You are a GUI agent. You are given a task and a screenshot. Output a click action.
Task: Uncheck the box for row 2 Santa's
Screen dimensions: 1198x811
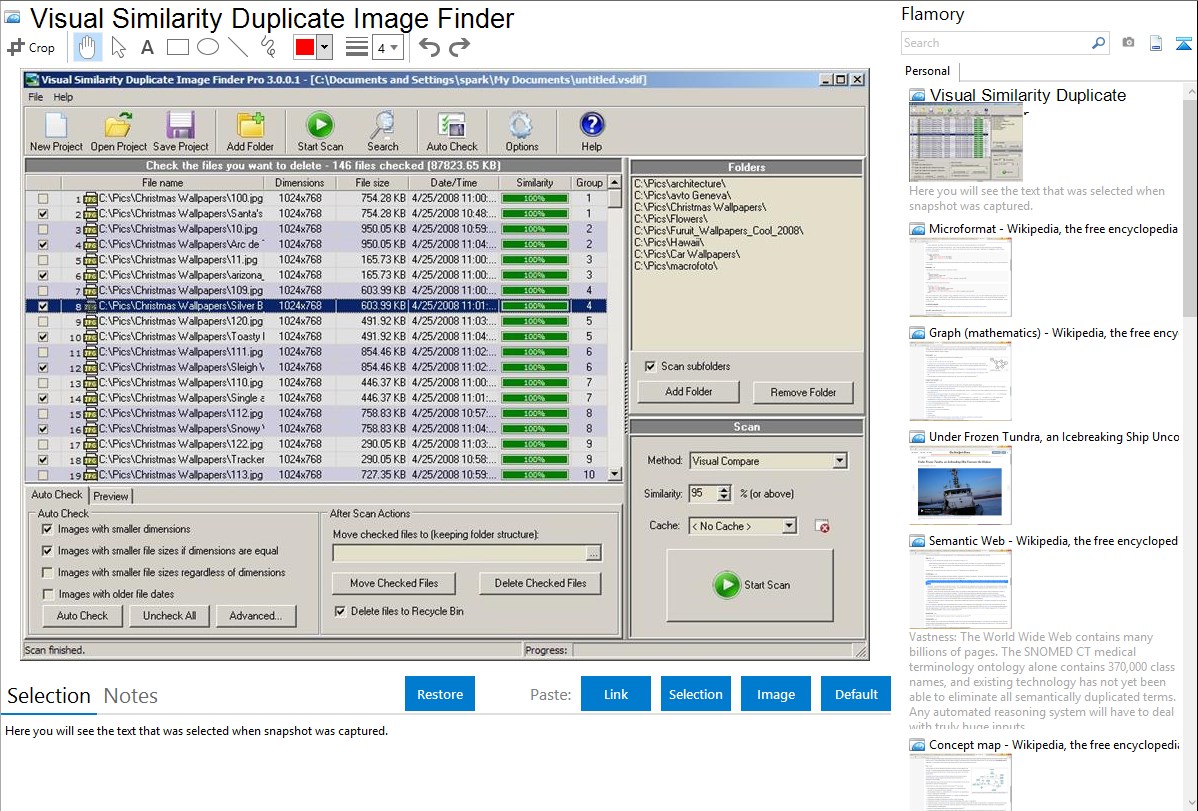43,213
